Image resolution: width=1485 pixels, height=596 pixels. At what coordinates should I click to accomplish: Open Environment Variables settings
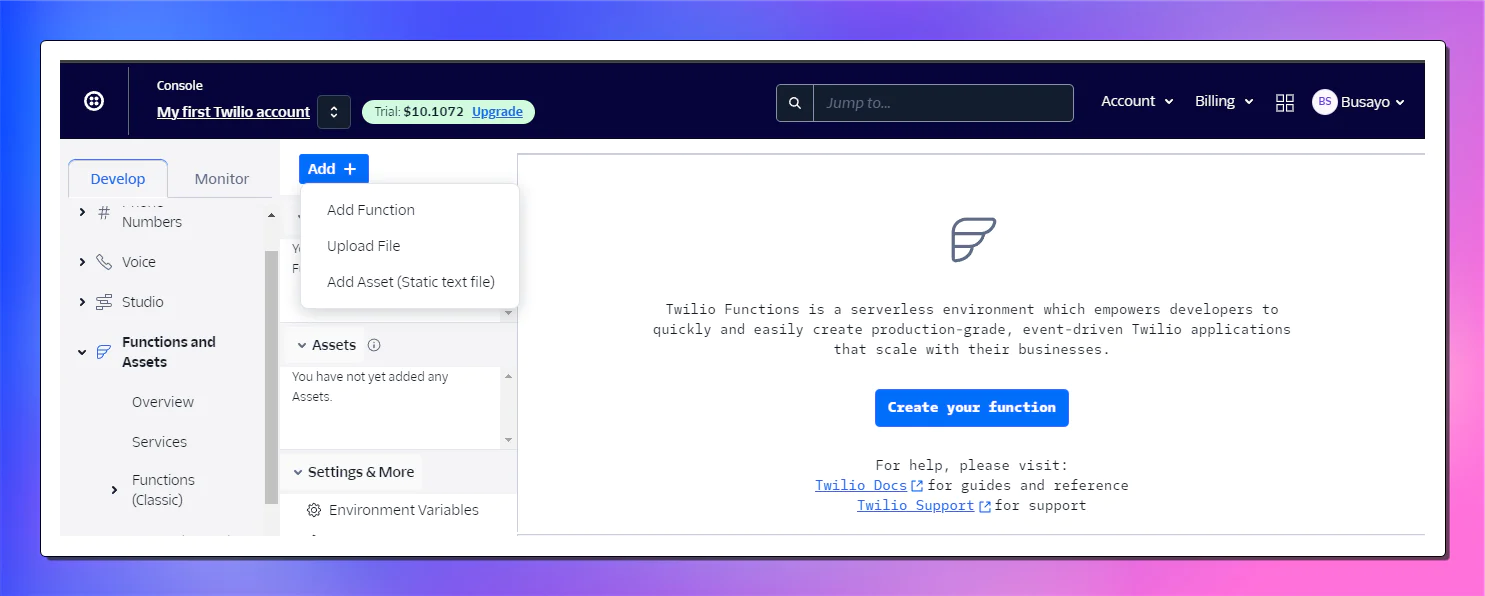coord(404,510)
